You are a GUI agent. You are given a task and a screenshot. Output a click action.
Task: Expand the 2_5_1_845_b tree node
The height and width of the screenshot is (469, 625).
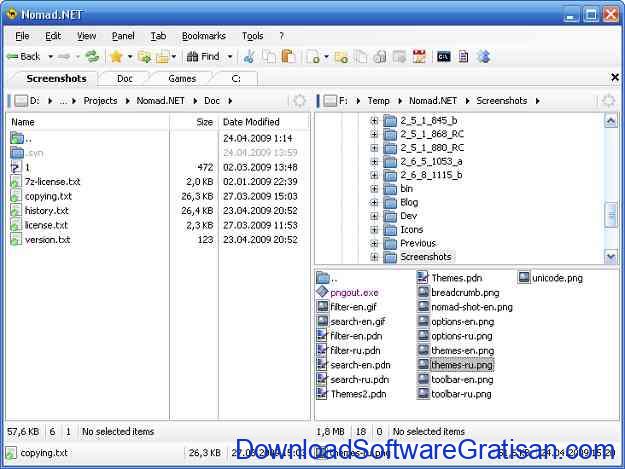[374, 120]
